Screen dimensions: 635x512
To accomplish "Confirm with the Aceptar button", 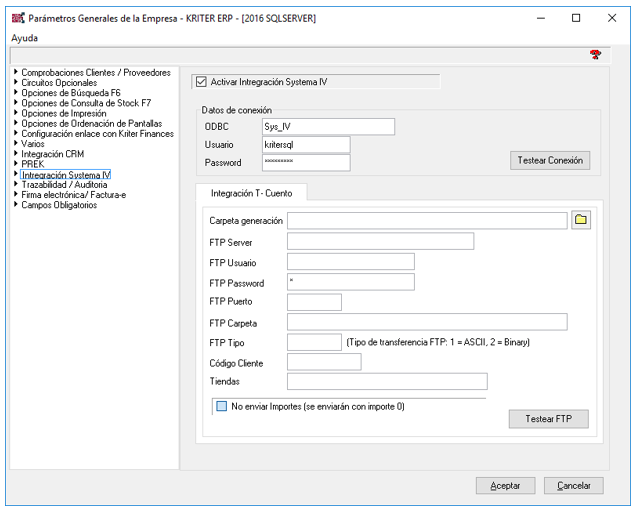I will tap(505, 486).
